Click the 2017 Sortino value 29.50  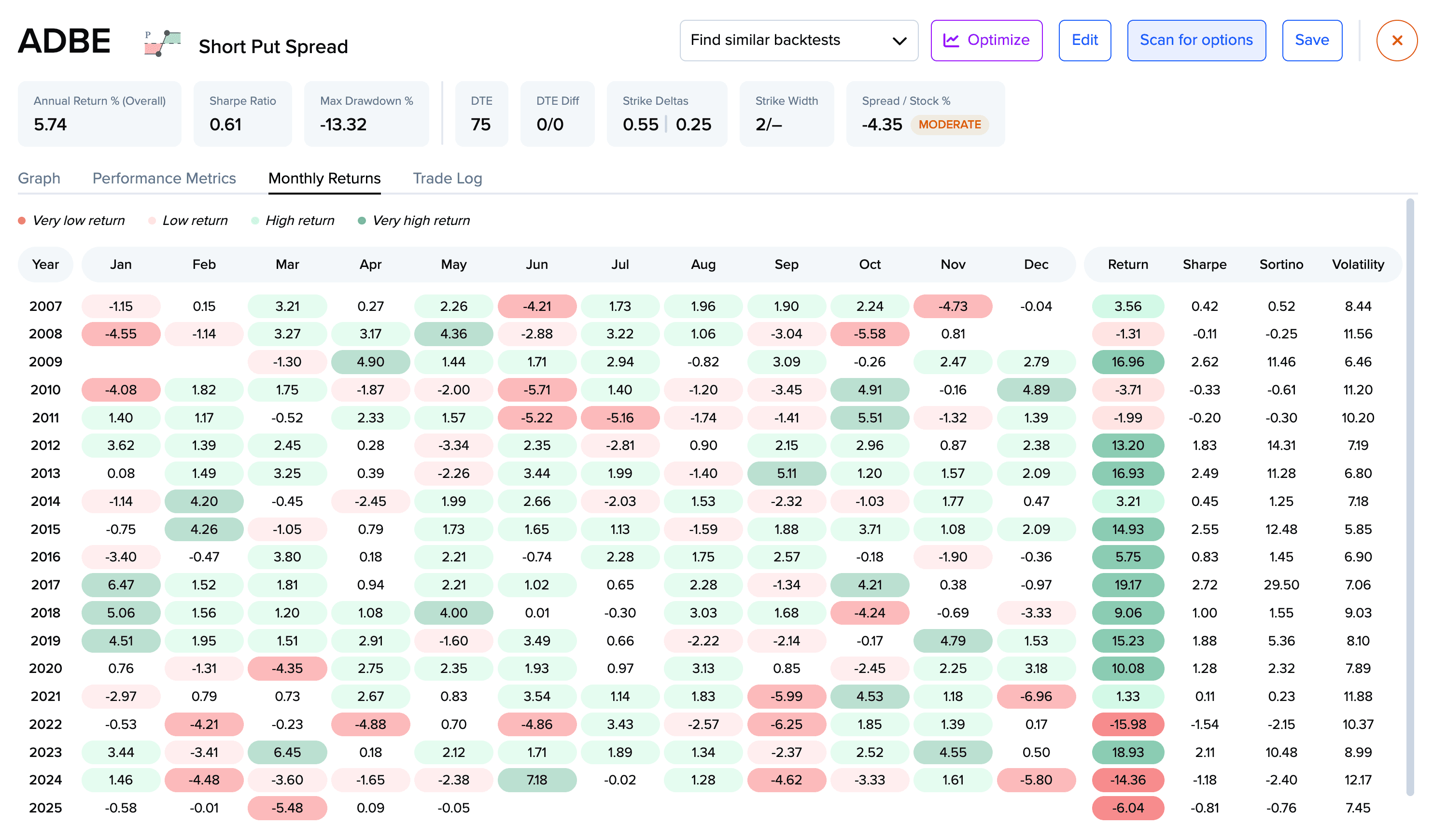tap(1281, 585)
